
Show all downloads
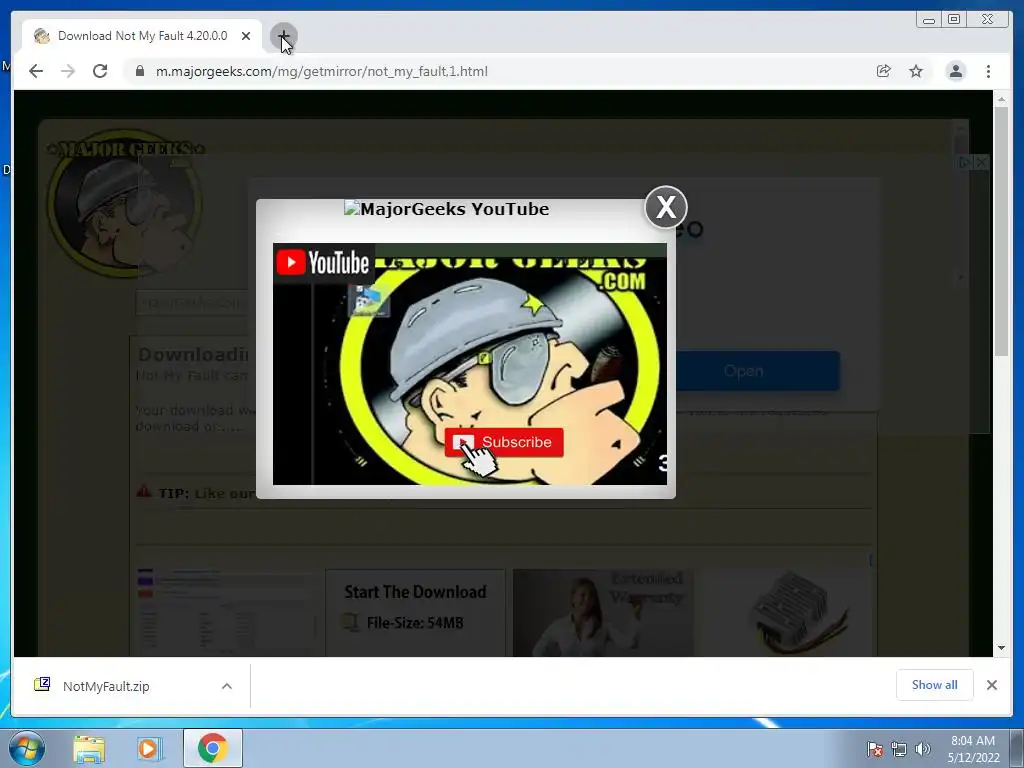(935, 685)
